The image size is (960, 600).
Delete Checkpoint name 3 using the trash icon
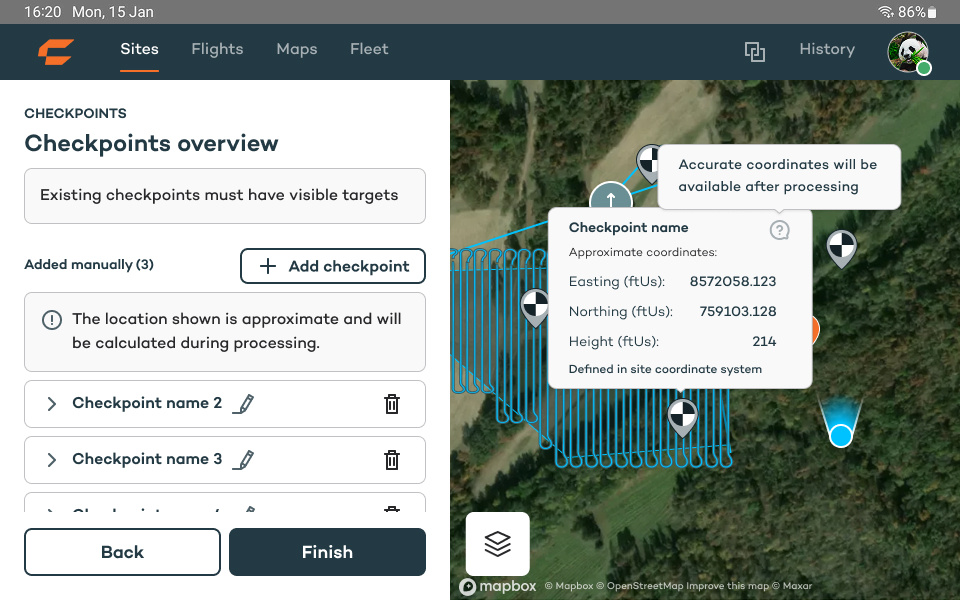point(391,459)
